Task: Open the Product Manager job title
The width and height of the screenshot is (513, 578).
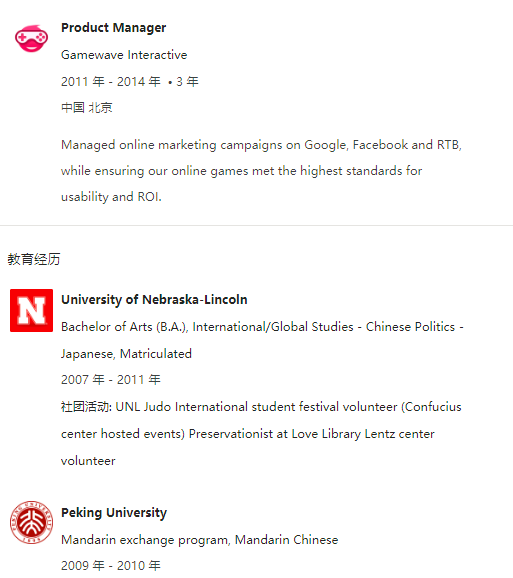Action: point(114,28)
